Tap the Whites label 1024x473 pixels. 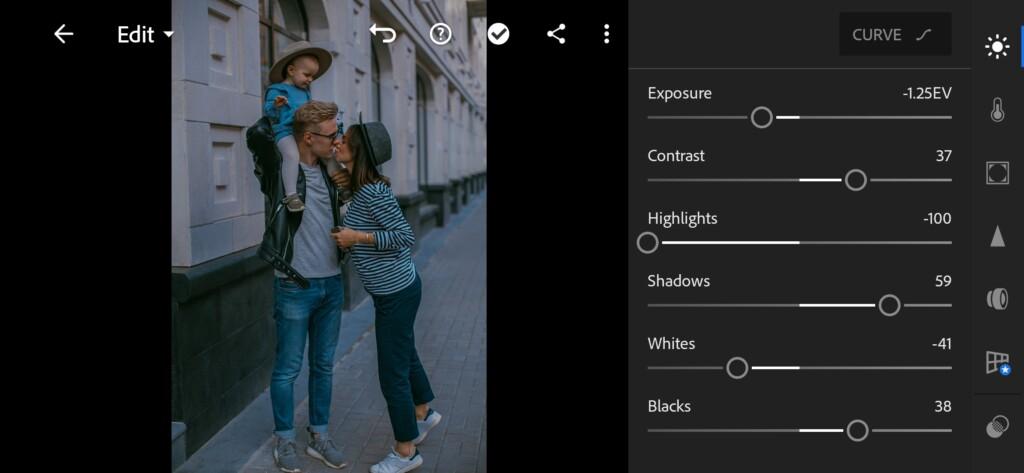pyautogui.click(x=671, y=344)
